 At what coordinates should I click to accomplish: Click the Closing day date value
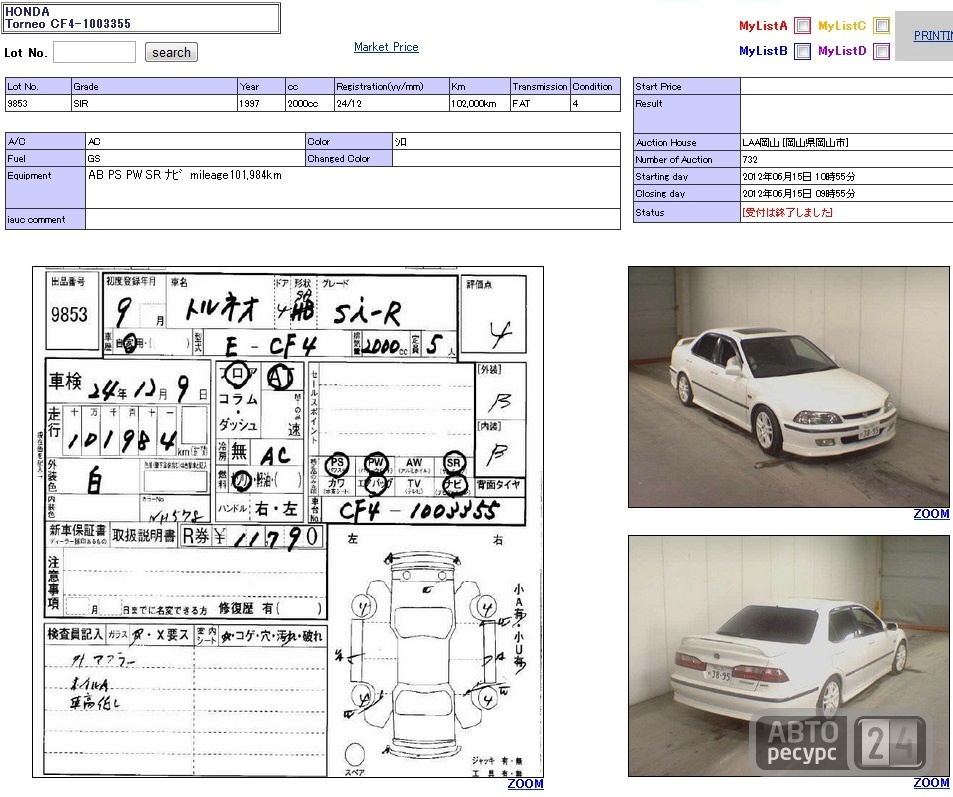[x=799, y=193]
